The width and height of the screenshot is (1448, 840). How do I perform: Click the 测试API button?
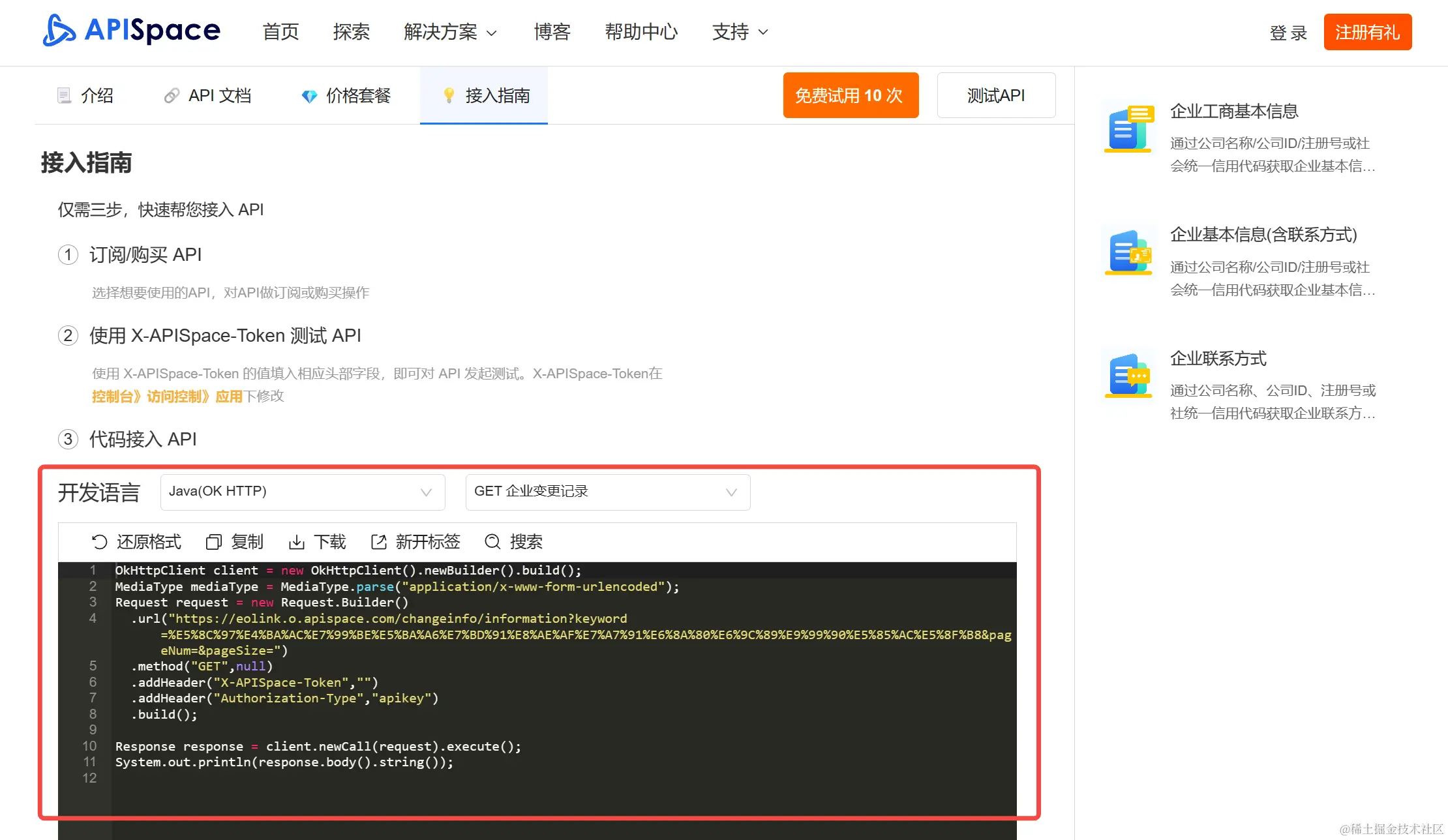coord(995,95)
